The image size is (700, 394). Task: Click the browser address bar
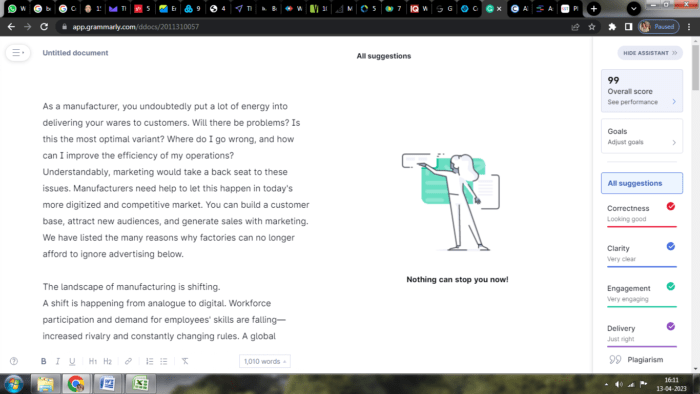point(312,27)
